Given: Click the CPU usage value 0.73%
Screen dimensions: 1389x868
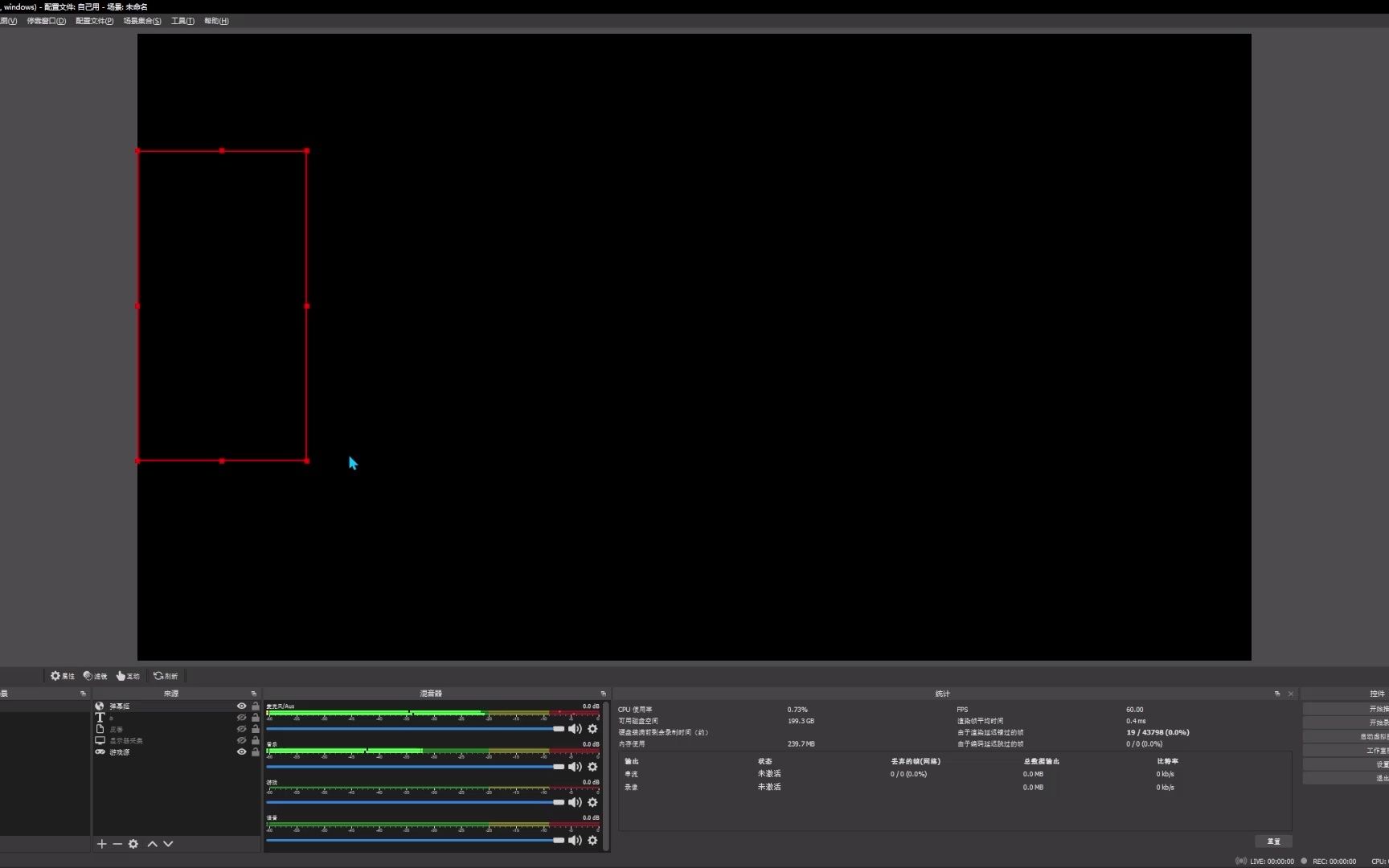Looking at the screenshot, I should point(797,710).
